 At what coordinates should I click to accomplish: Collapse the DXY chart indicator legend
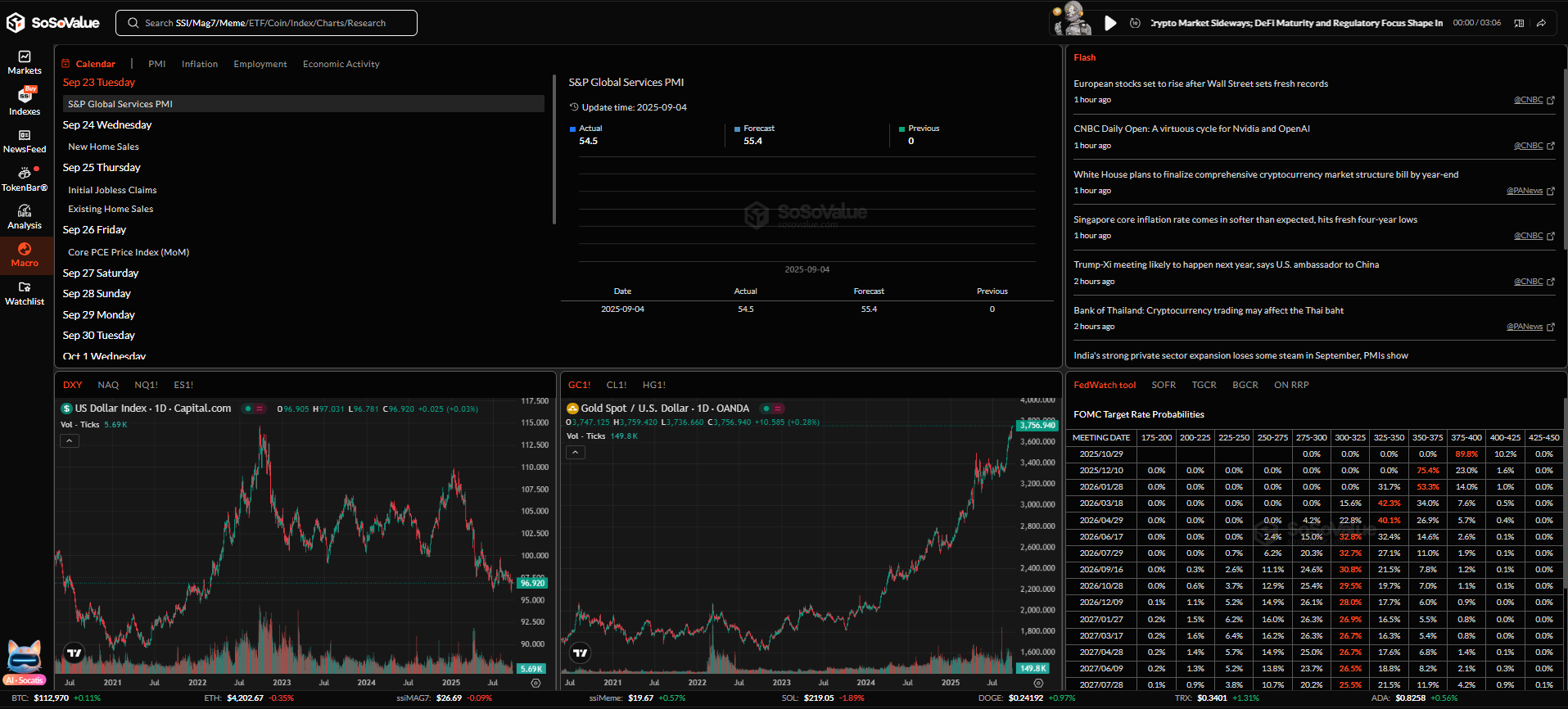(x=70, y=441)
